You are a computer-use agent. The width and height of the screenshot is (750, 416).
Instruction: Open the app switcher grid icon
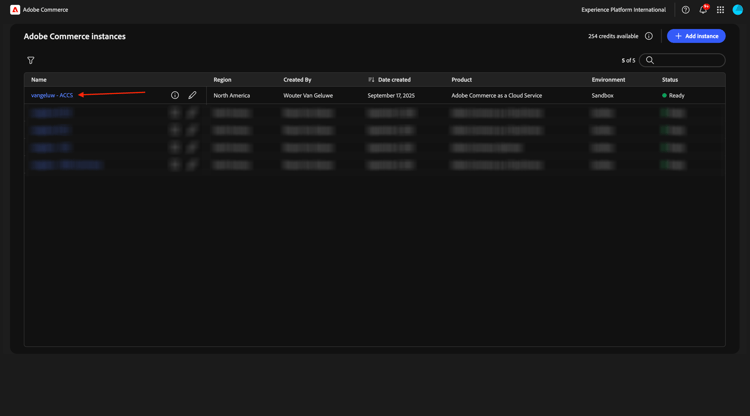pos(720,10)
